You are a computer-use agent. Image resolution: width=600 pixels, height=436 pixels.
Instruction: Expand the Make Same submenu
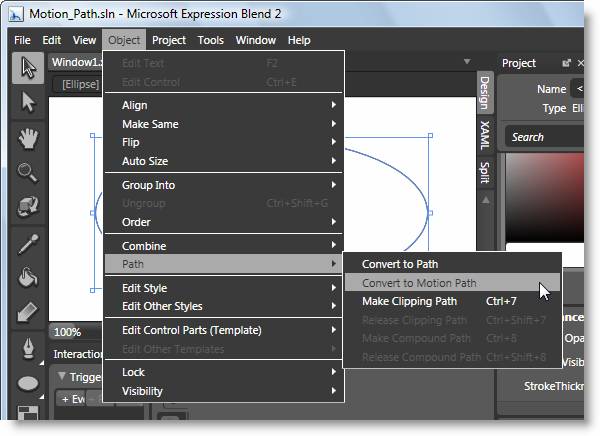click(x=223, y=124)
